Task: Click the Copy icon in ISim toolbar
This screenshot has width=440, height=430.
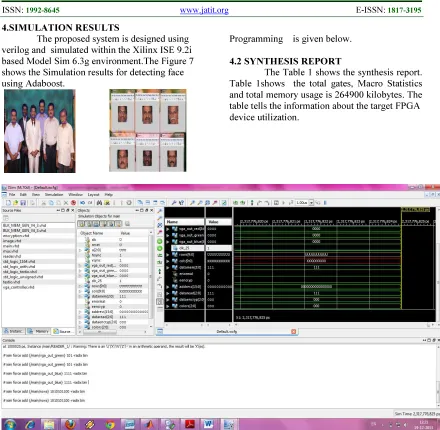Action: tap(51, 203)
